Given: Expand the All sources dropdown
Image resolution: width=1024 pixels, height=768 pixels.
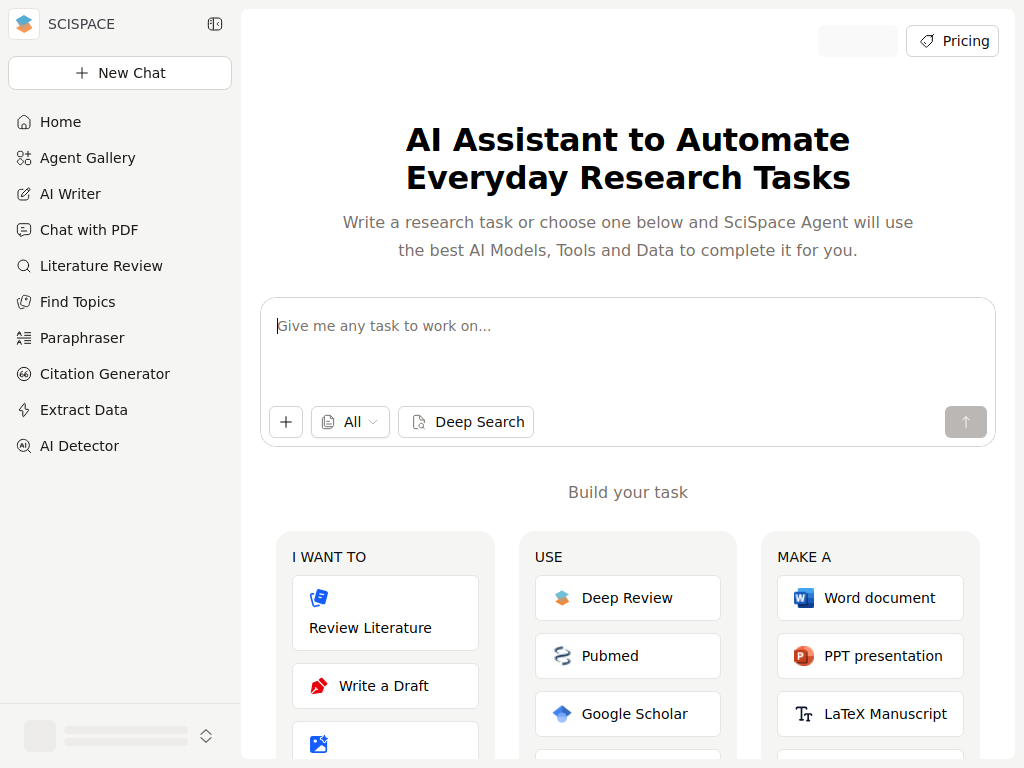Looking at the screenshot, I should click(350, 422).
